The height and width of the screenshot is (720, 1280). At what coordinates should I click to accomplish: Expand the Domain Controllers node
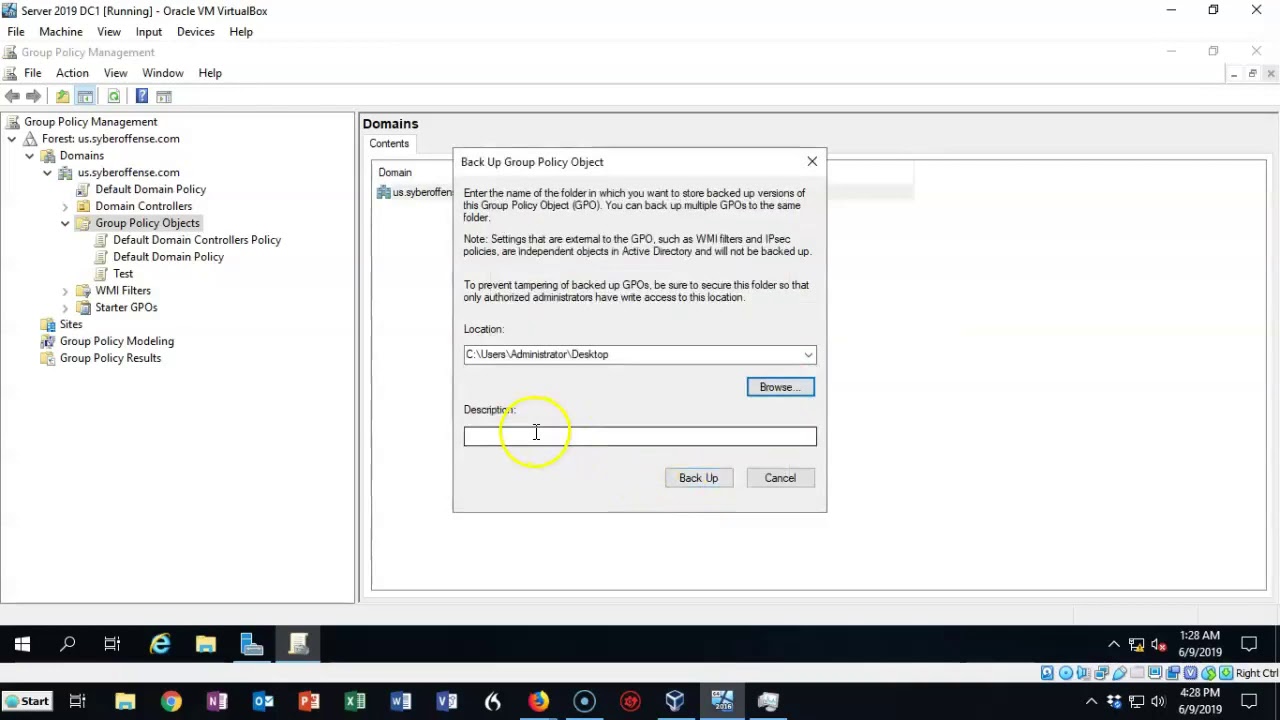click(x=65, y=207)
